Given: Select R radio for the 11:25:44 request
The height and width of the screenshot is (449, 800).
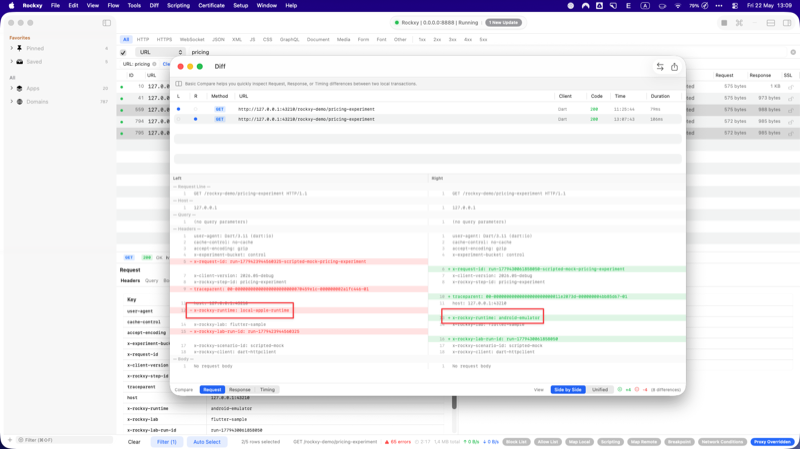Looking at the screenshot, I should pos(195,109).
